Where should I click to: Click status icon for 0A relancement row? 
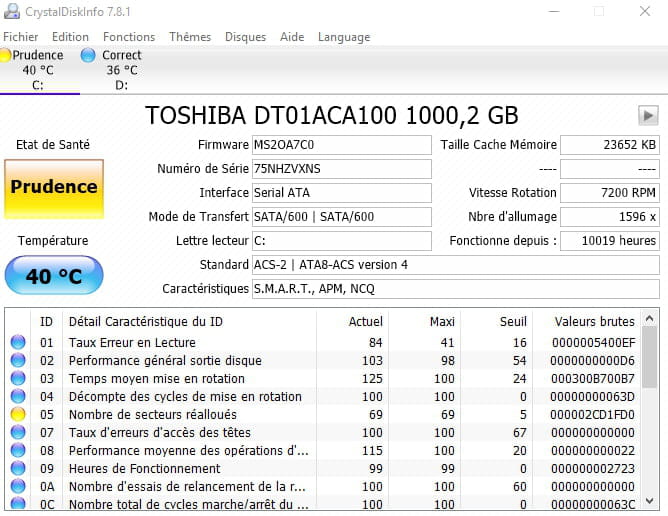click(18, 486)
